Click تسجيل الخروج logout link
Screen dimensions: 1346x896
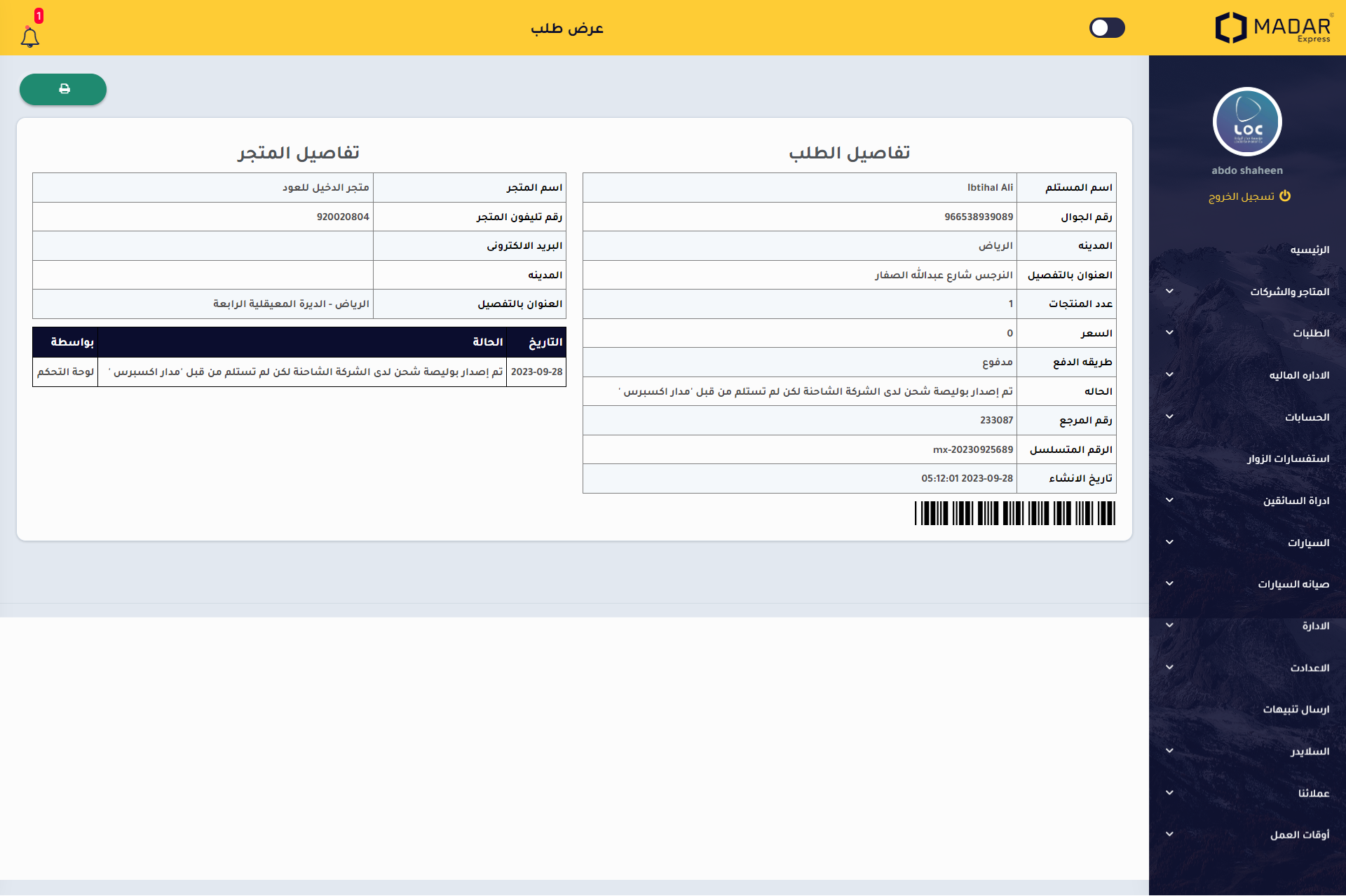click(1242, 196)
